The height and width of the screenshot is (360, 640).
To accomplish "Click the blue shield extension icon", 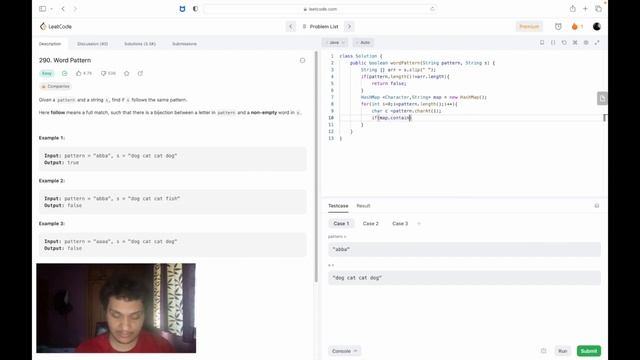I will pos(182,9).
